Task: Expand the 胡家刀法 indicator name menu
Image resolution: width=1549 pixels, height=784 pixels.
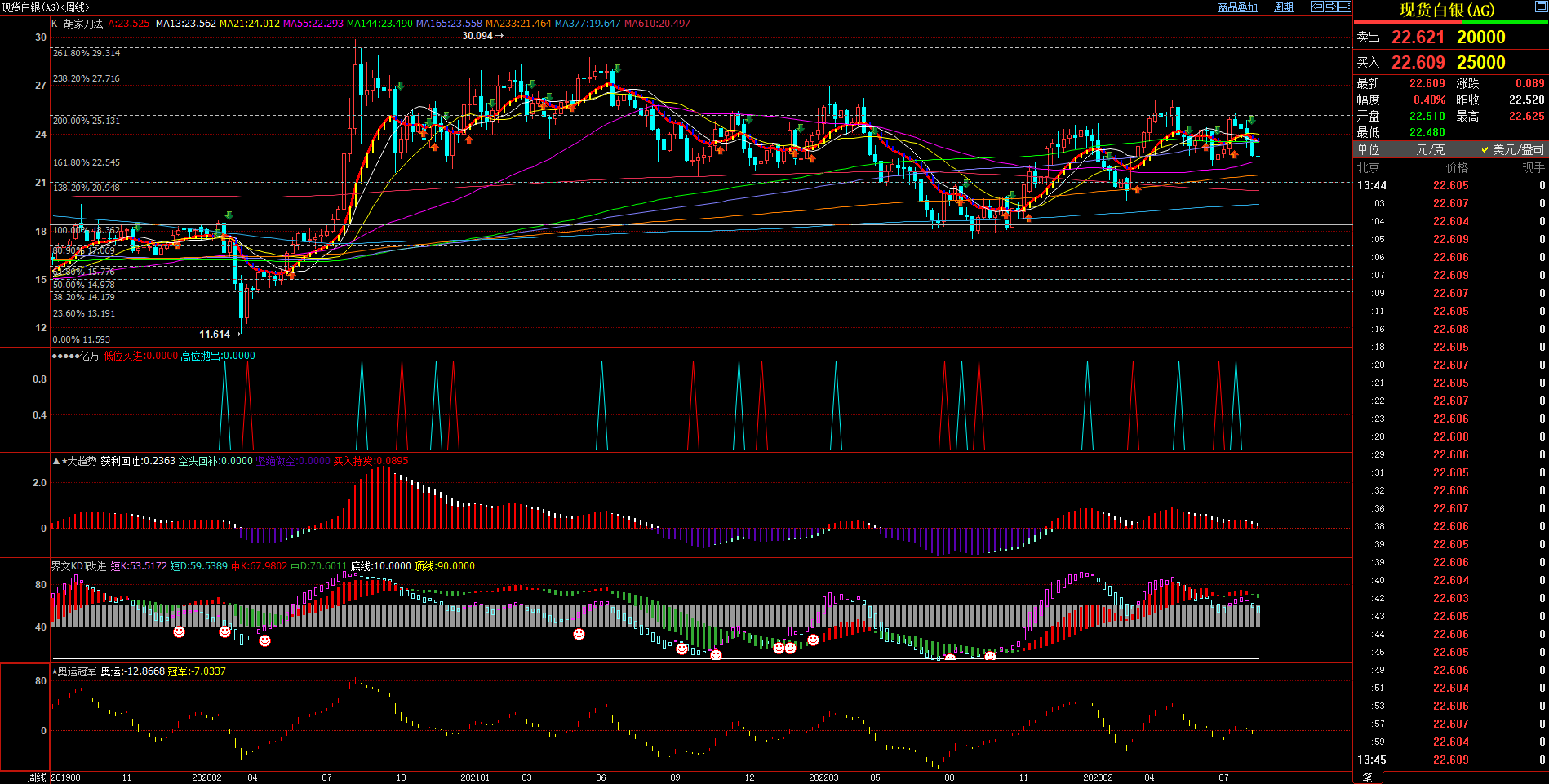Action: point(83,24)
